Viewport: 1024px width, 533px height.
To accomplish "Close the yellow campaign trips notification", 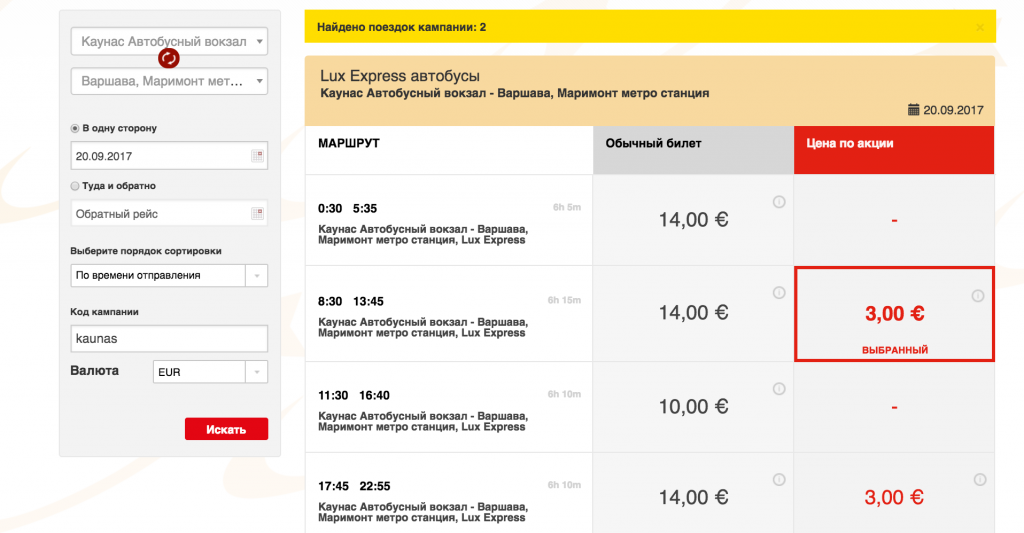I will tap(980, 27).
